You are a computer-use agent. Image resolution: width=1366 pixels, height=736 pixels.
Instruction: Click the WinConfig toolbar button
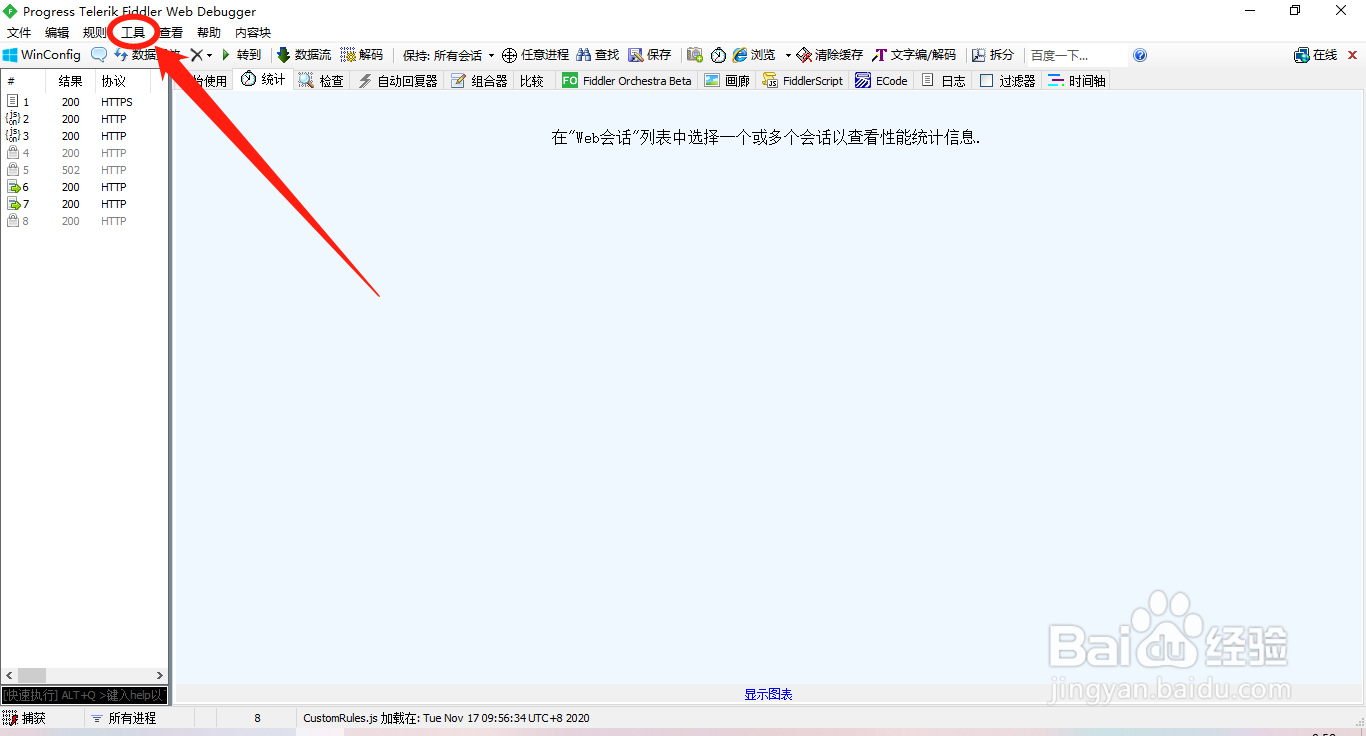click(42, 55)
